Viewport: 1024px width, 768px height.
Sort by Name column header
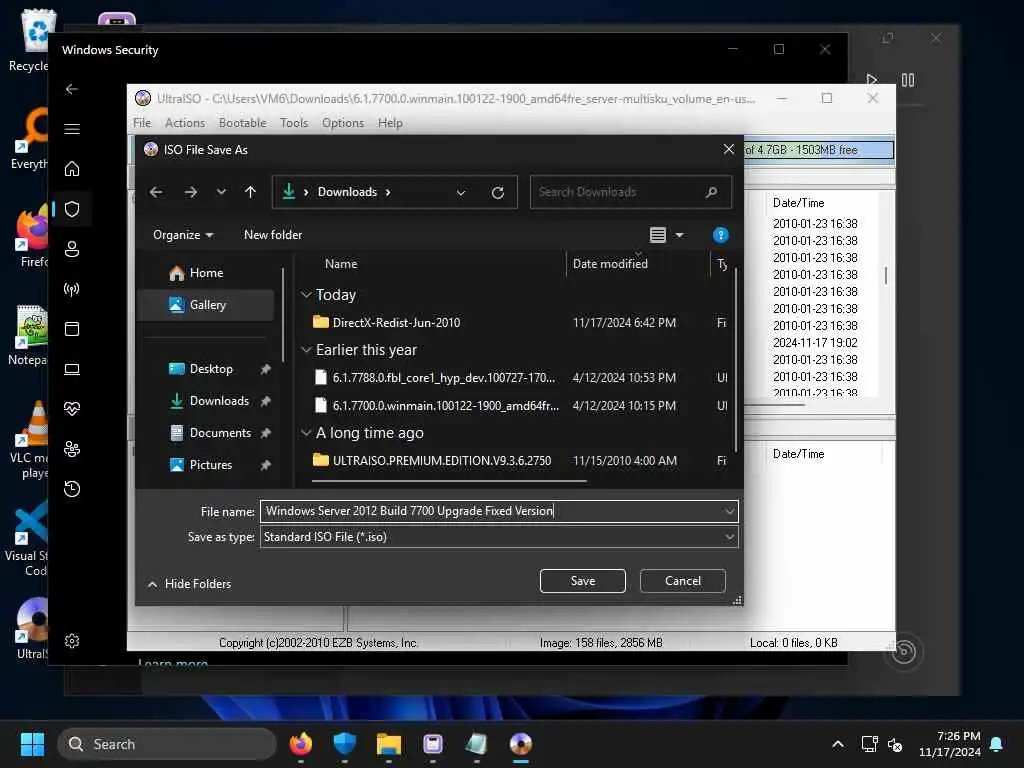click(341, 264)
